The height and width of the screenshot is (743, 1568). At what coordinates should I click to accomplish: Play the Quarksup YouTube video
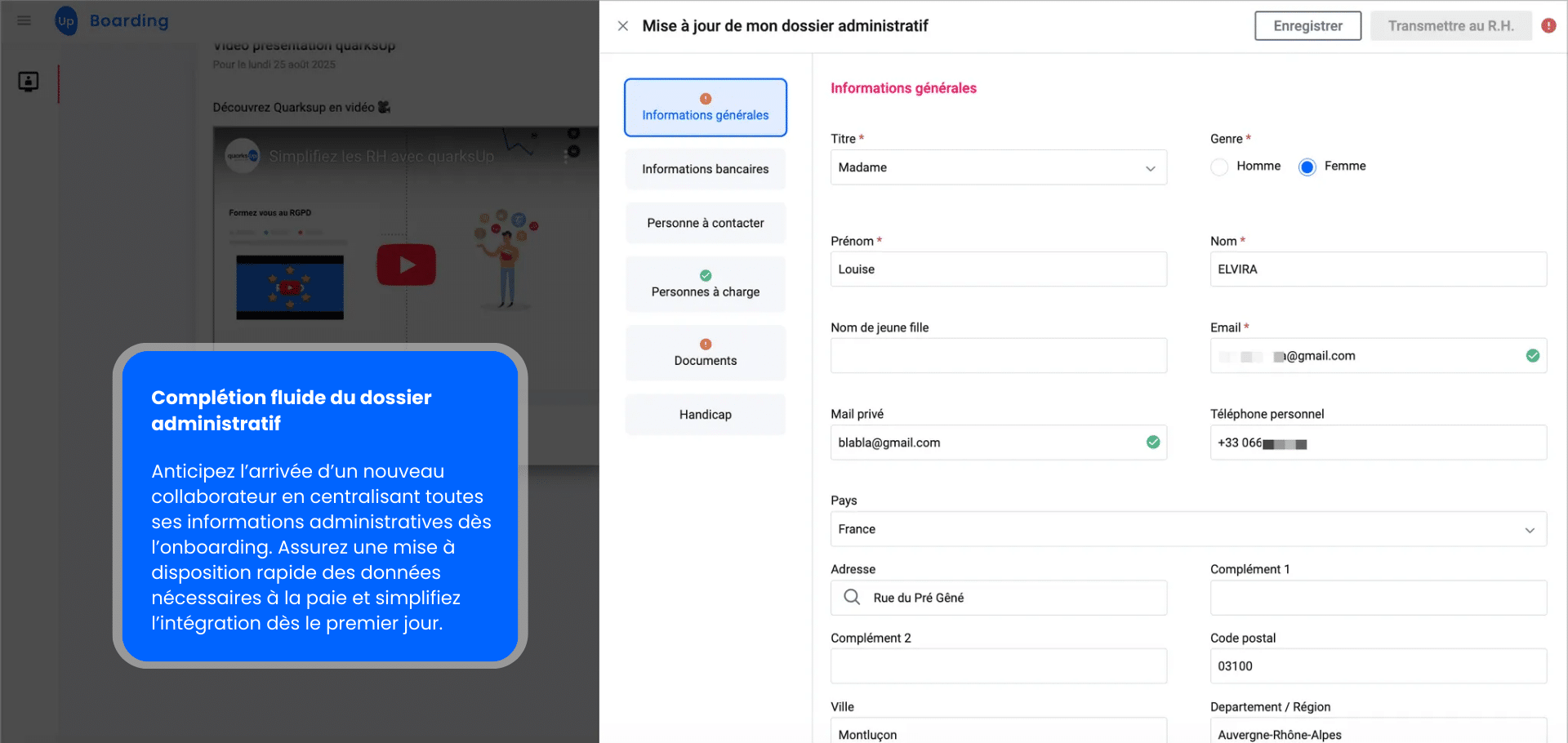pos(406,265)
